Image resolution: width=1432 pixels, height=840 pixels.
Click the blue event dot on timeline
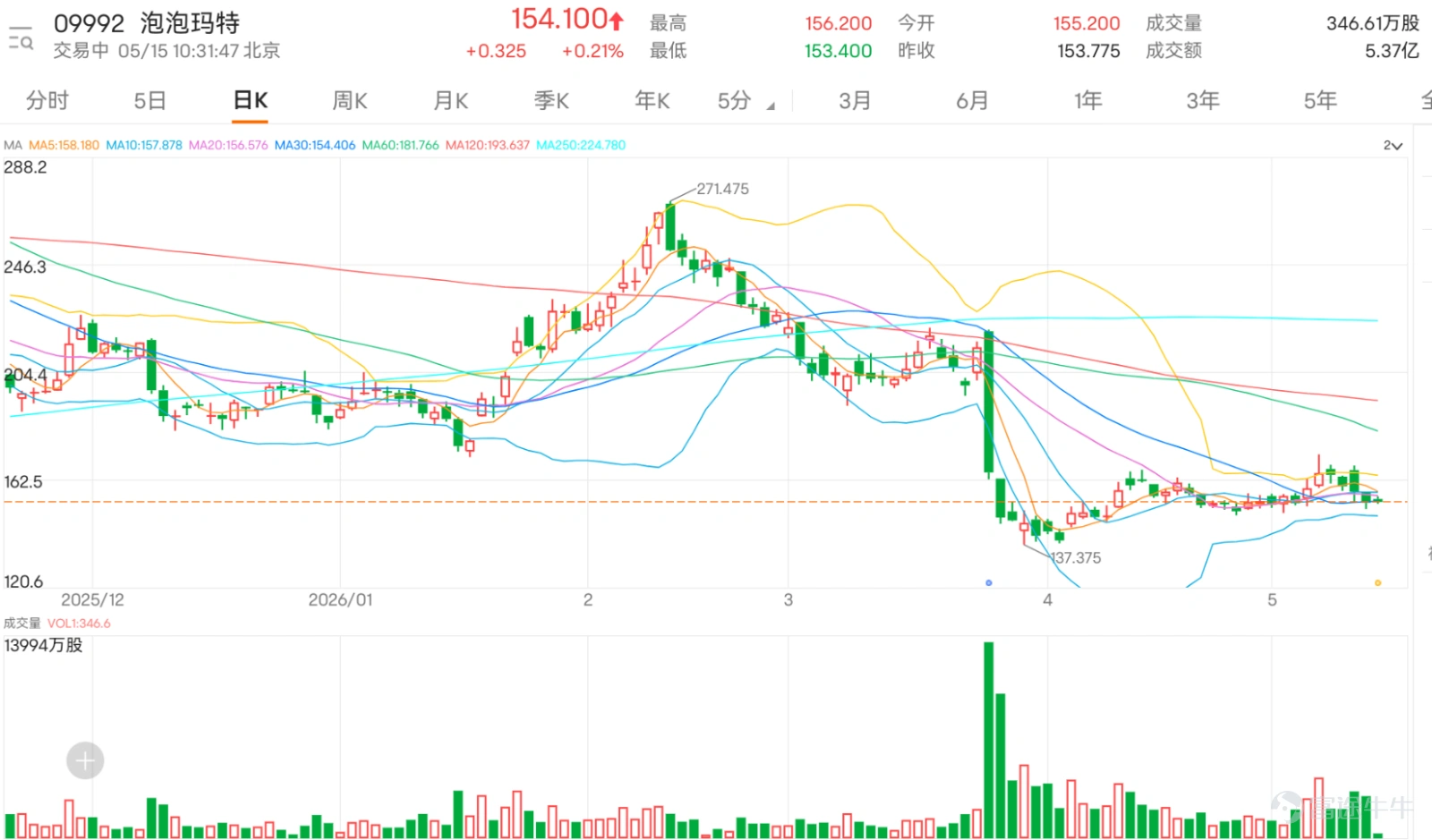click(x=988, y=582)
